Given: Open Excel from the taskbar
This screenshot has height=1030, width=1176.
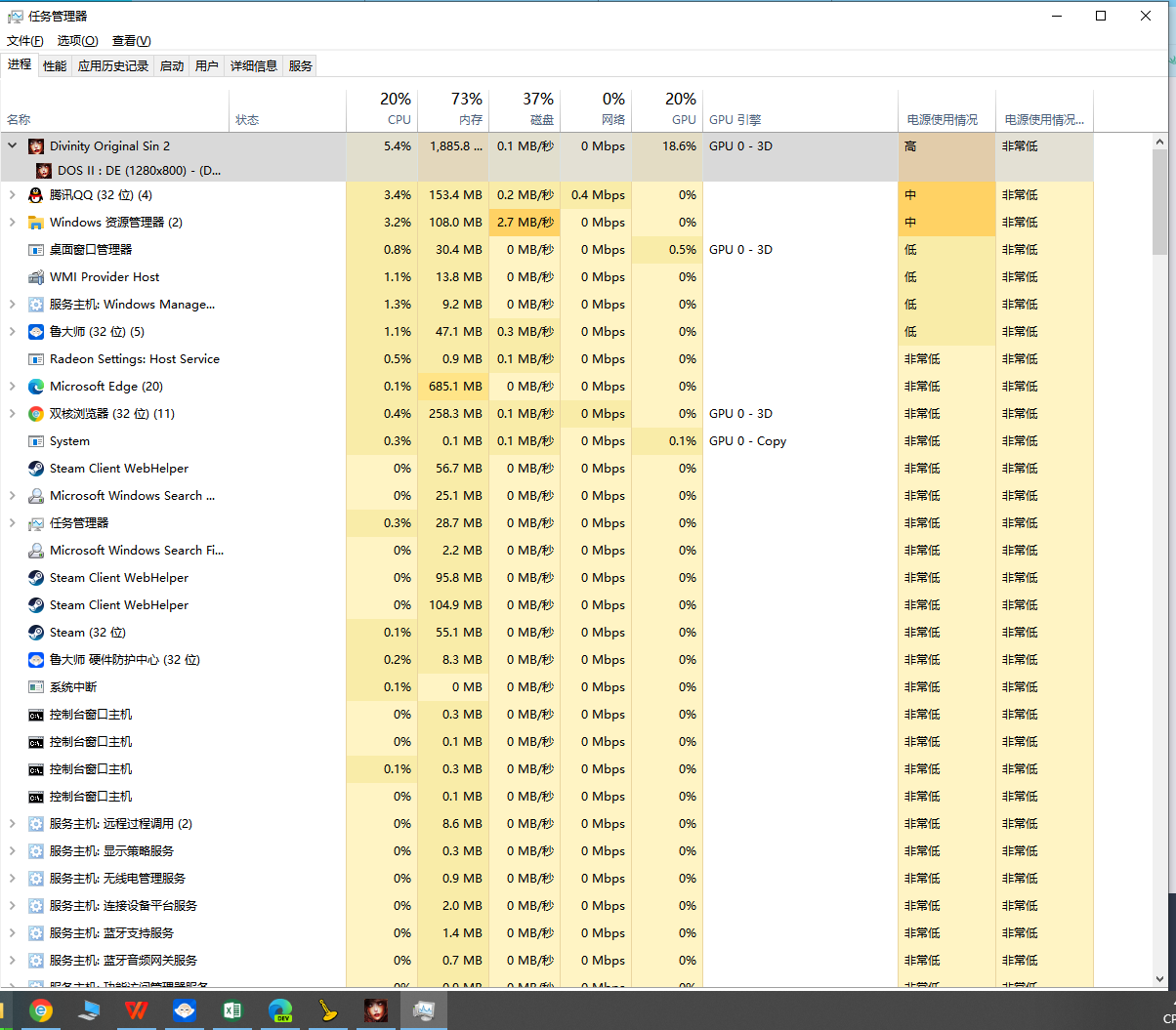Looking at the screenshot, I should pos(232,1010).
